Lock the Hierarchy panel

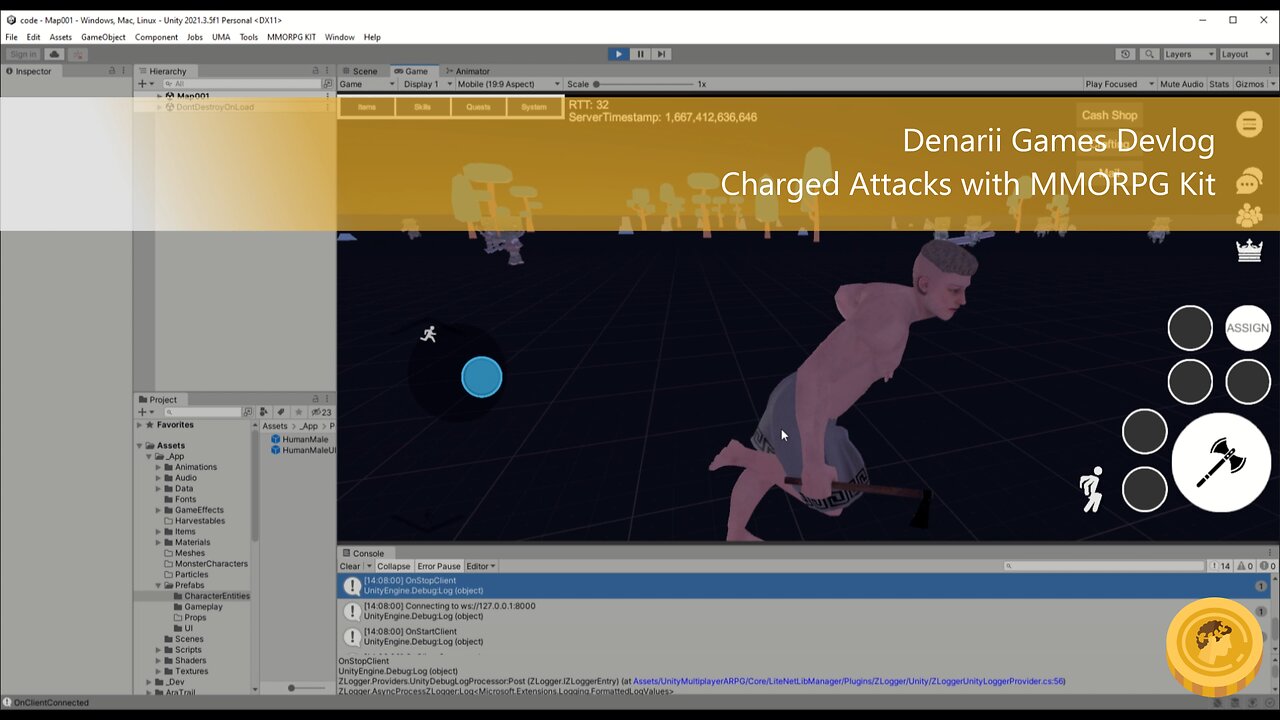pos(316,71)
